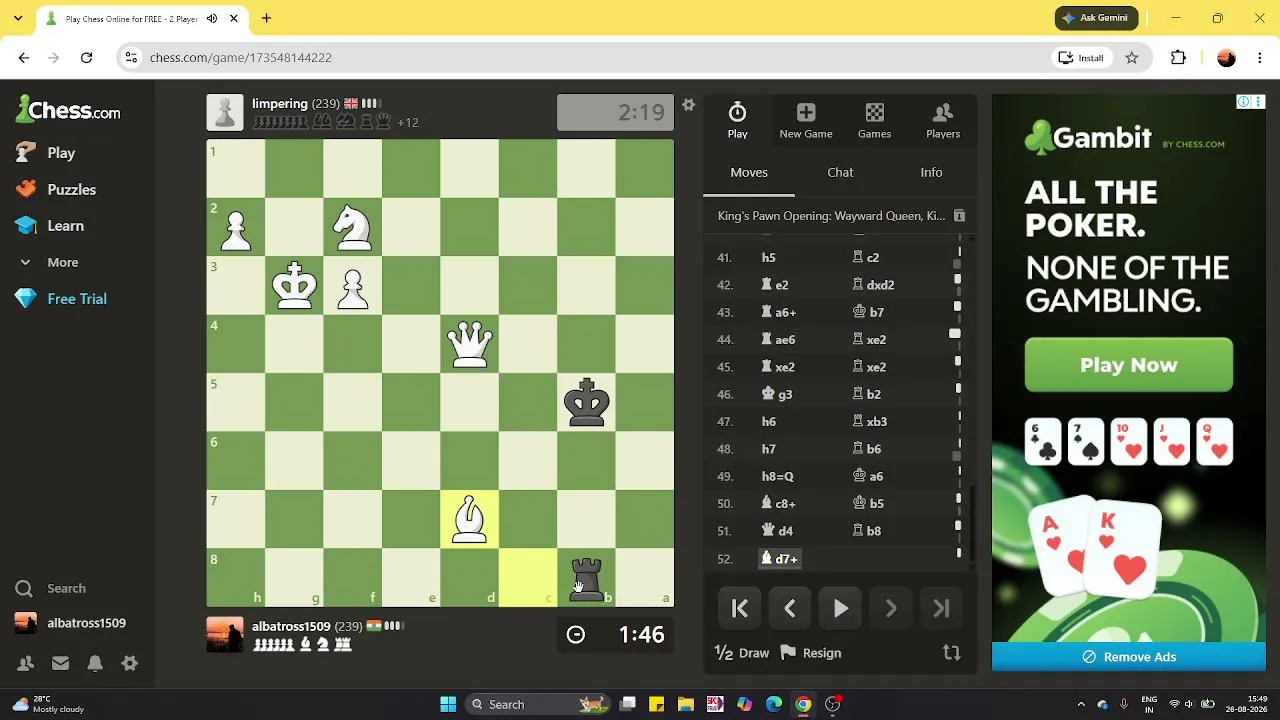Jump to the first move of the game
The width and height of the screenshot is (1280, 720).
(x=740, y=608)
